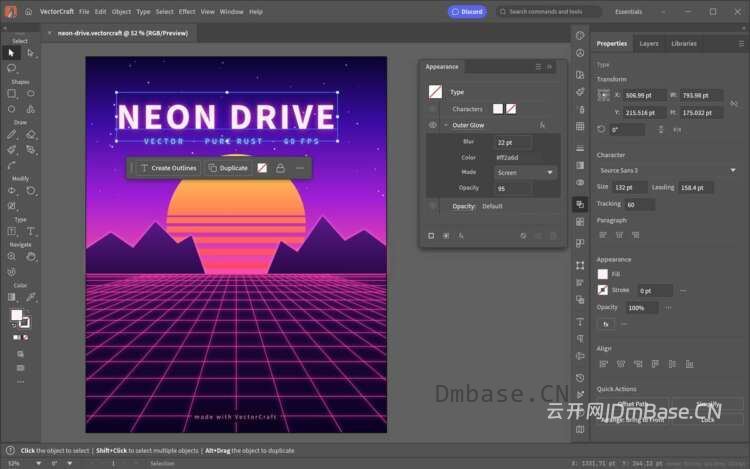Screen dimensions: 750x469
Task: Select the Area Type tool
Action: pos(11,231)
